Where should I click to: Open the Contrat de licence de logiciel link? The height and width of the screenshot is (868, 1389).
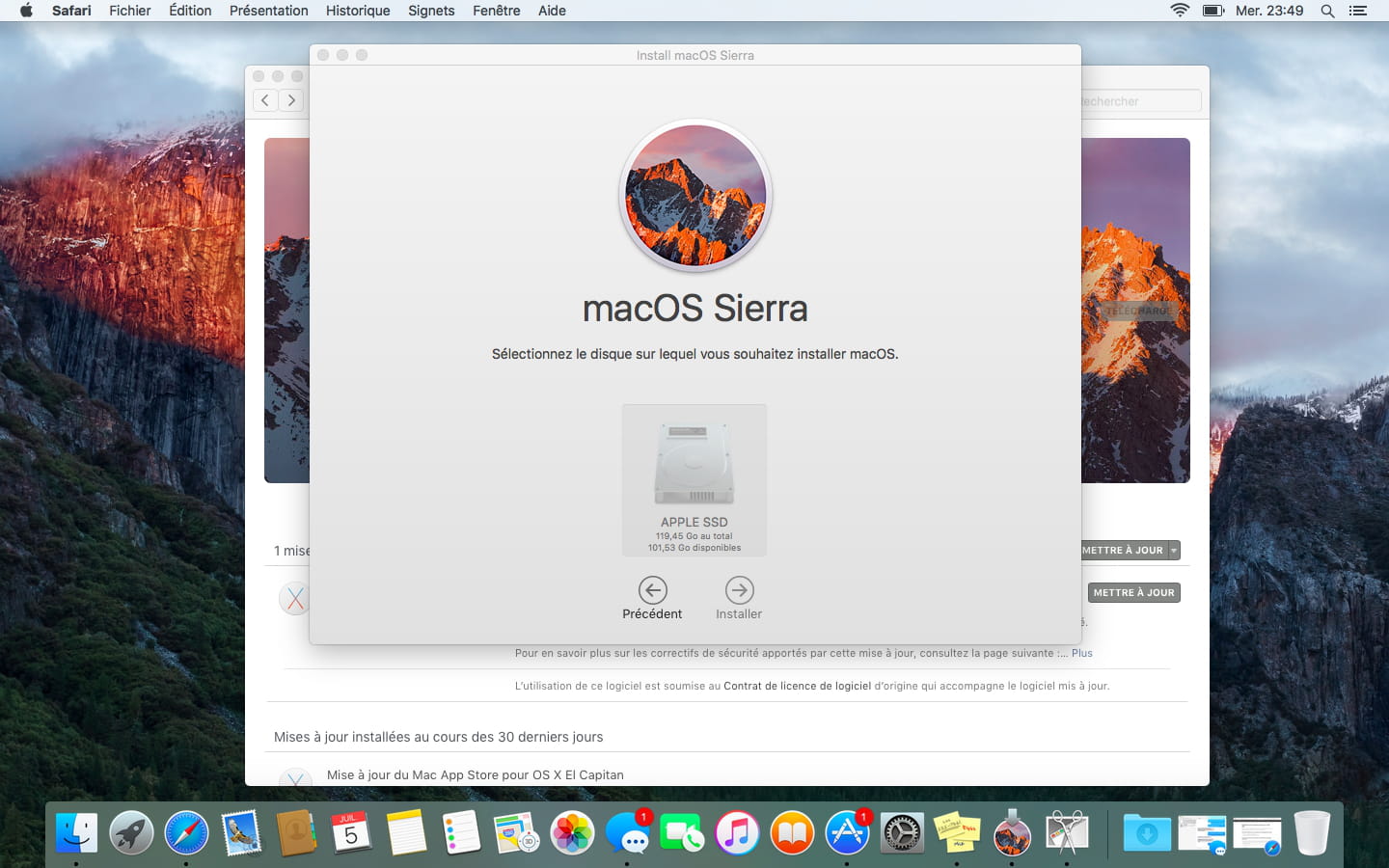point(798,686)
